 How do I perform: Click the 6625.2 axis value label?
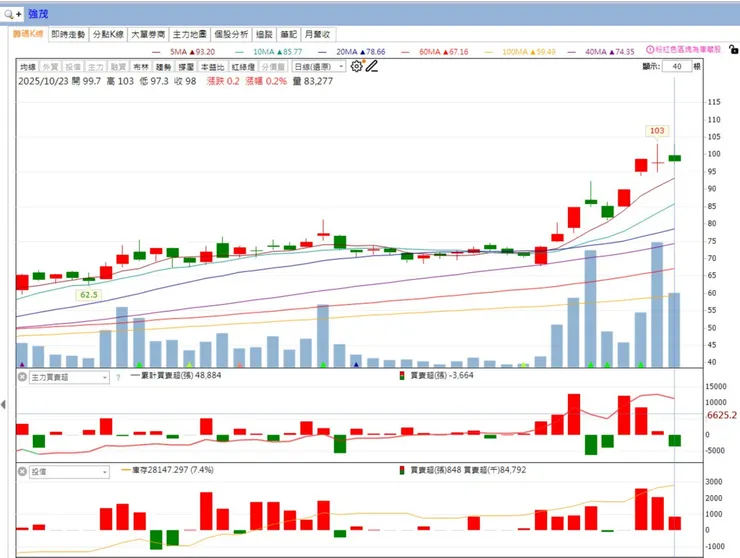click(722, 415)
